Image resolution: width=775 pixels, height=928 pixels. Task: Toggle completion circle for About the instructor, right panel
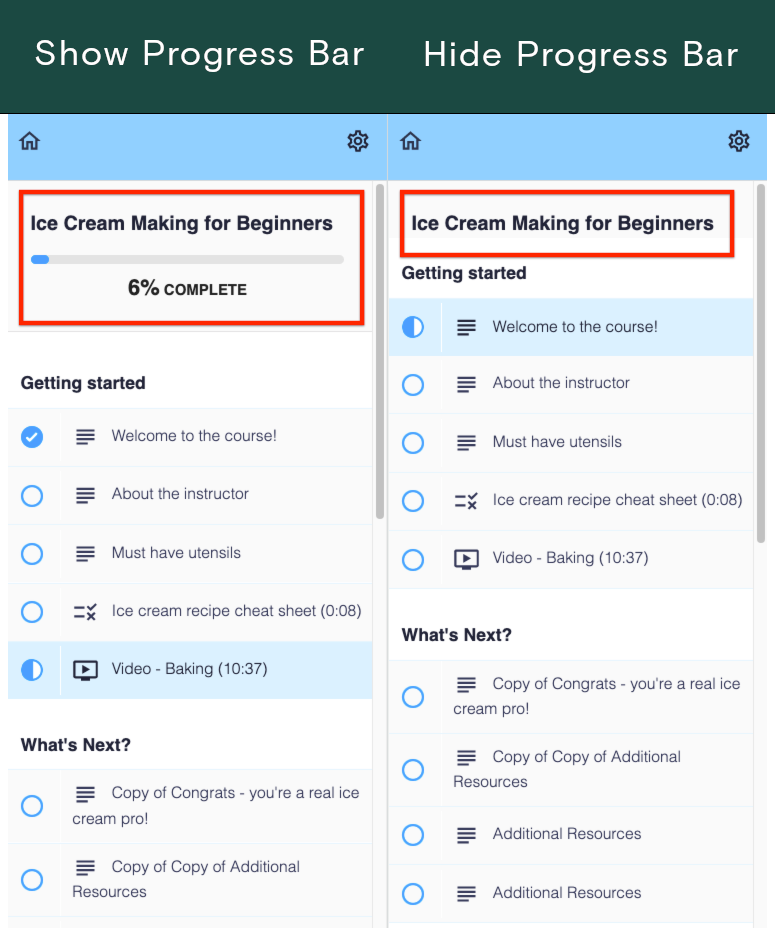pyautogui.click(x=413, y=385)
